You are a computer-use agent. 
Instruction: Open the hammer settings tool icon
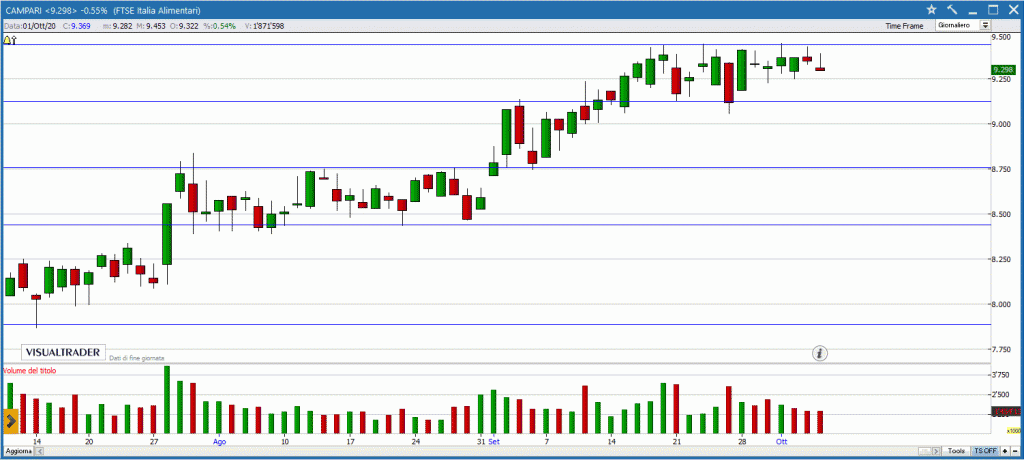pos(952,9)
